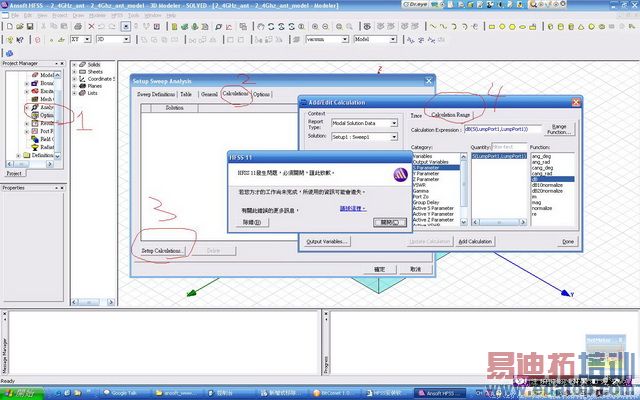Expand the Lists tree node
640x400 pixels.
pos(74,93)
